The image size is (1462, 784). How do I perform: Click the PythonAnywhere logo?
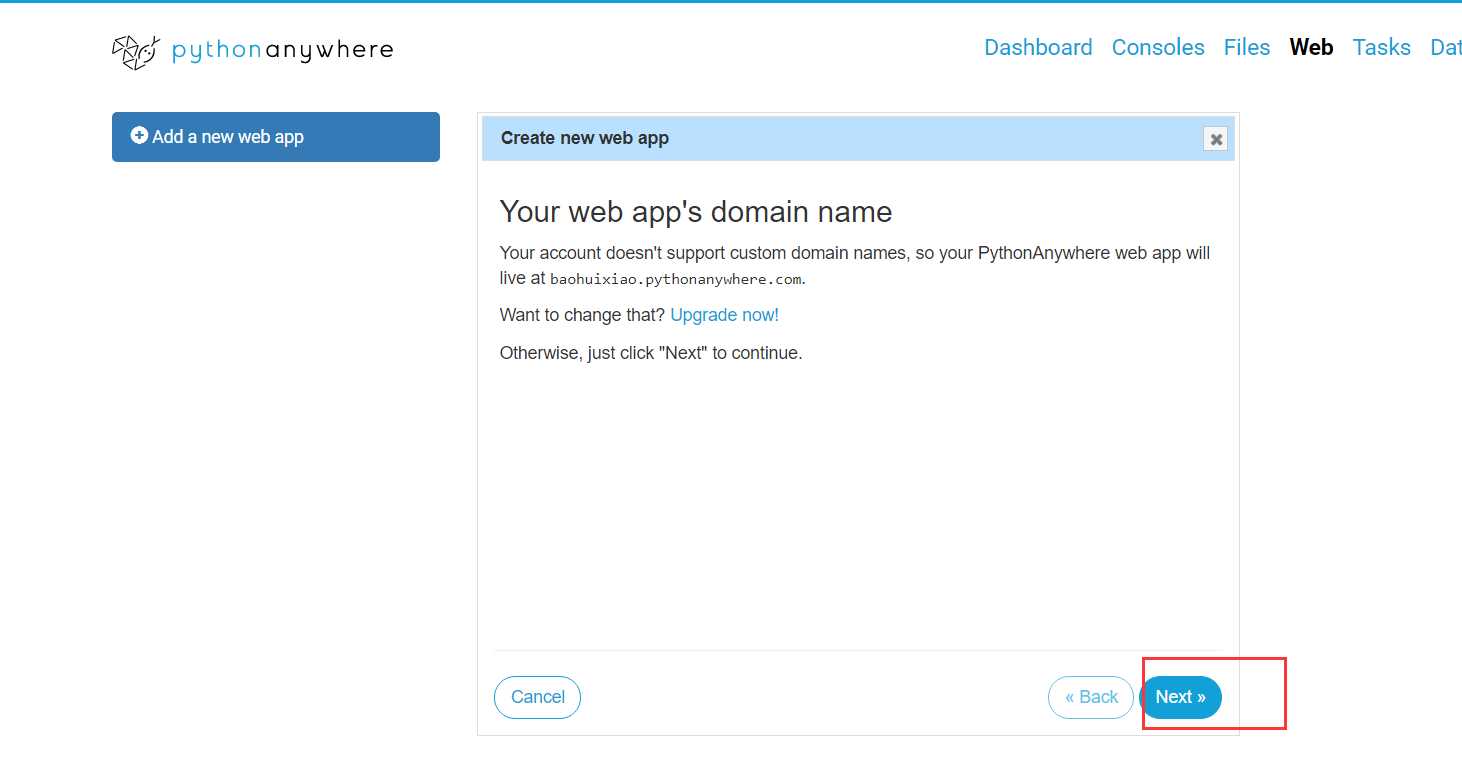(252, 50)
